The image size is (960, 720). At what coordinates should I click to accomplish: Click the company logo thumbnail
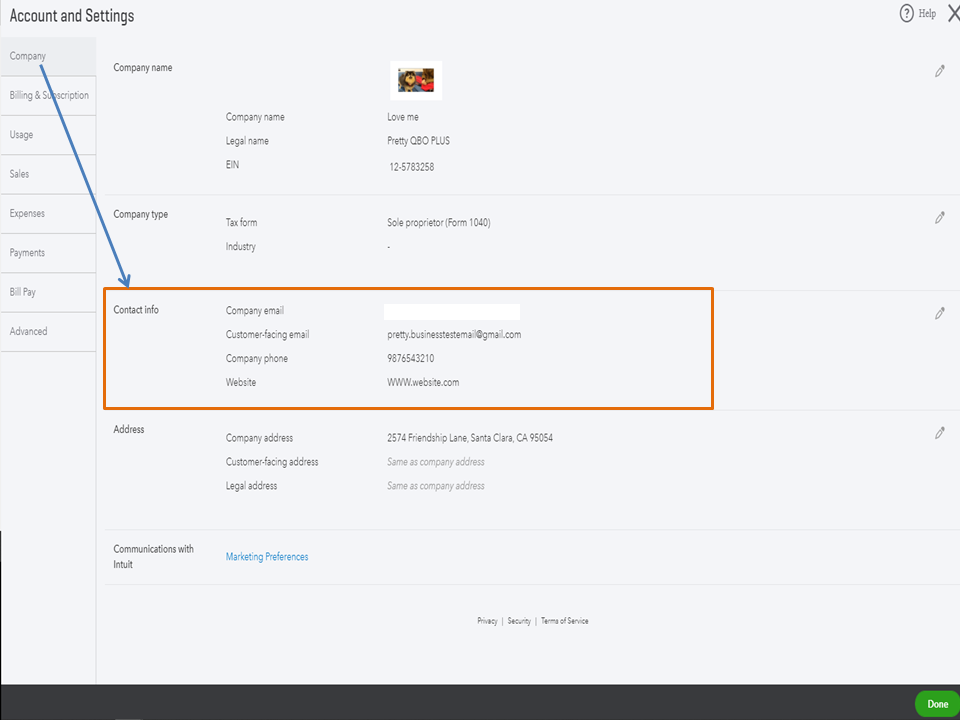pos(416,80)
